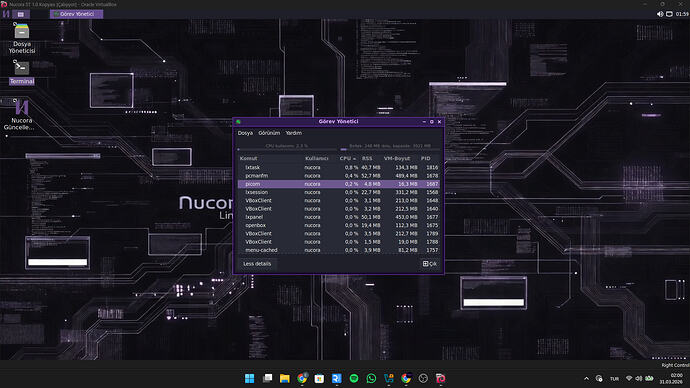The width and height of the screenshot is (690, 388).
Task: Open File Explorer from the Windows taskbar
Action: tap(284, 378)
